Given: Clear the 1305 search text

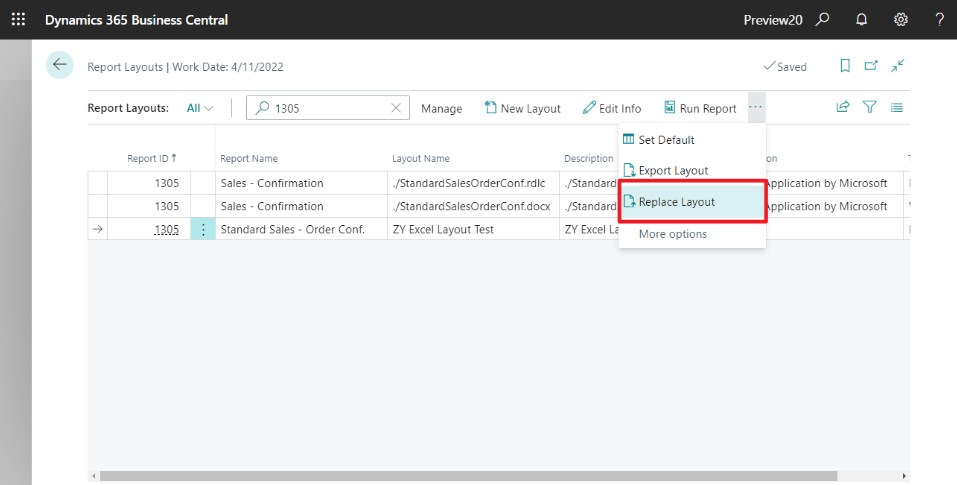Looking at the screenshot, I should coord(396,108).
